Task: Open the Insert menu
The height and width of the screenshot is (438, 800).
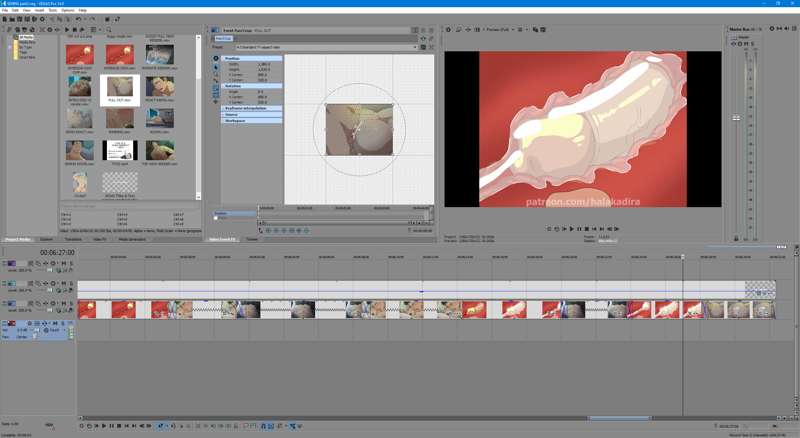Action: tap(39, 10)
